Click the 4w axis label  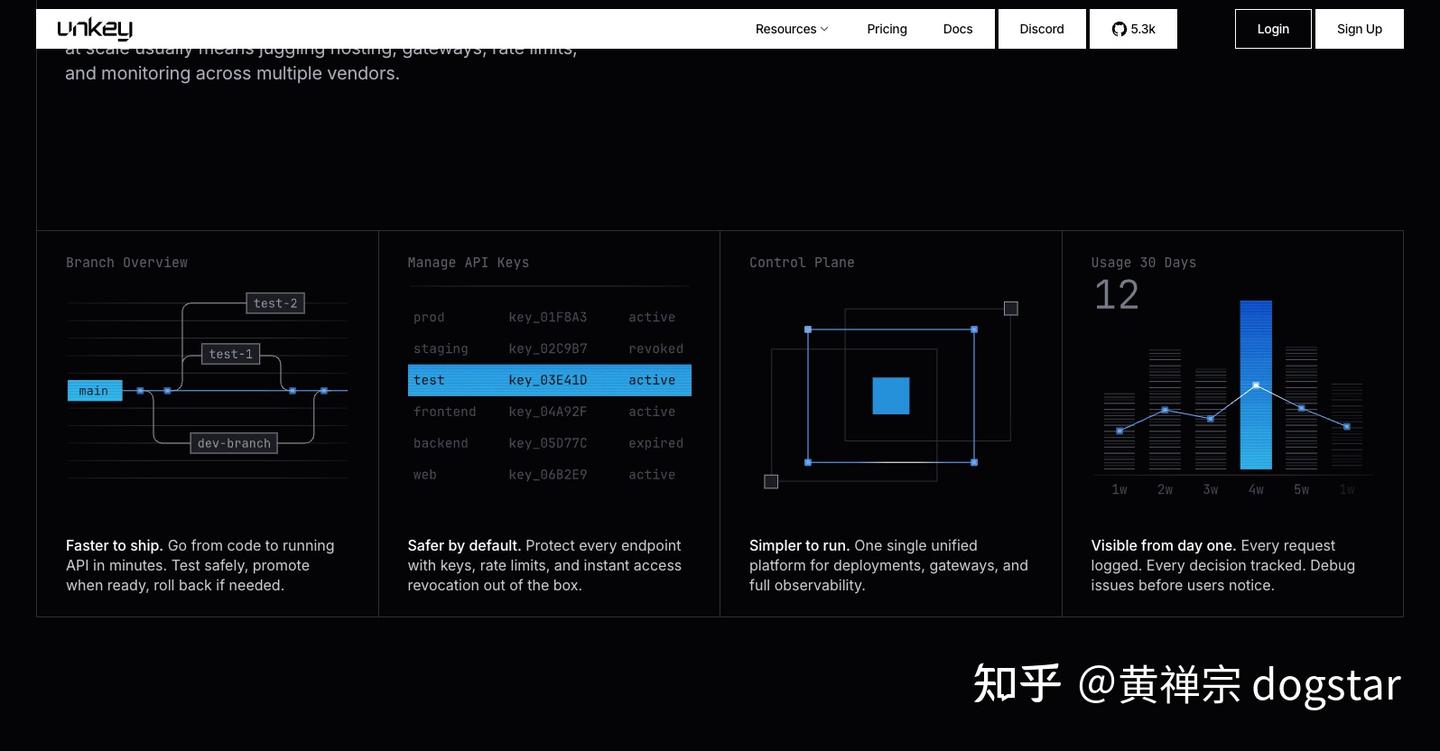coord(1256,489)
